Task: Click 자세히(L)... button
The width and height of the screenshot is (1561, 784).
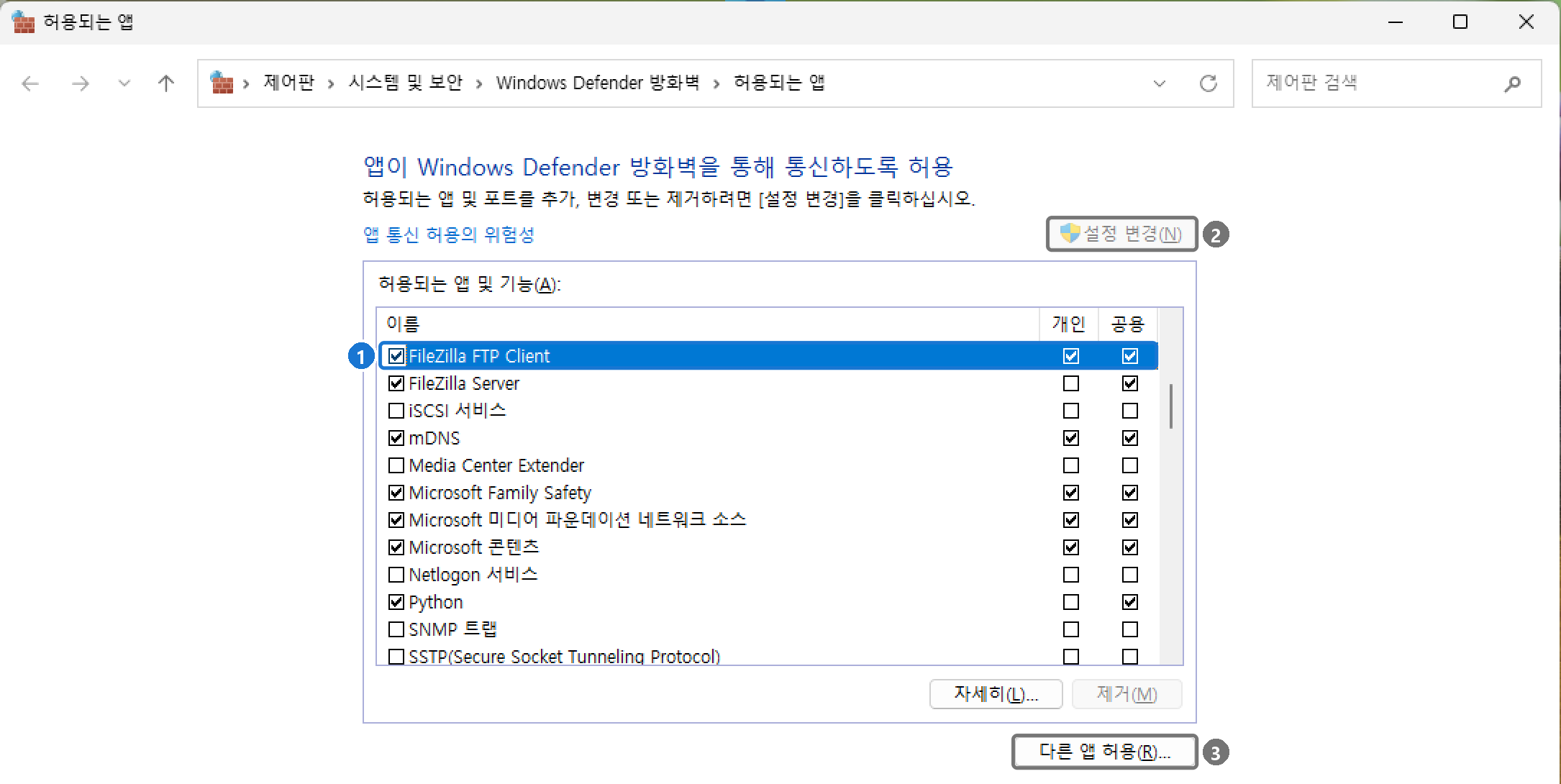Action: [x=996, y=694]
